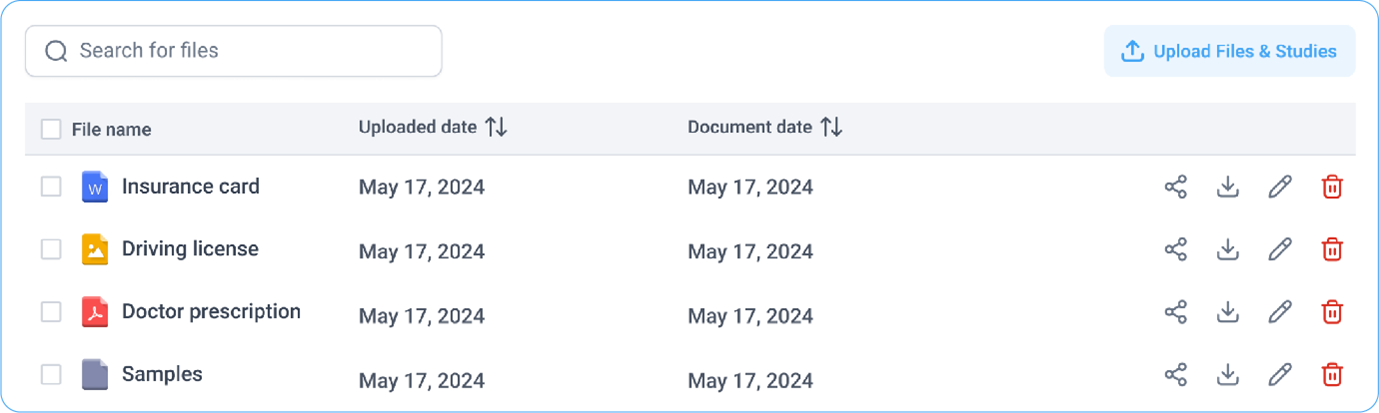Check the select-all File name checkbox
Viewport: 1379px width, 413px height.
click(x=51, y=129)
